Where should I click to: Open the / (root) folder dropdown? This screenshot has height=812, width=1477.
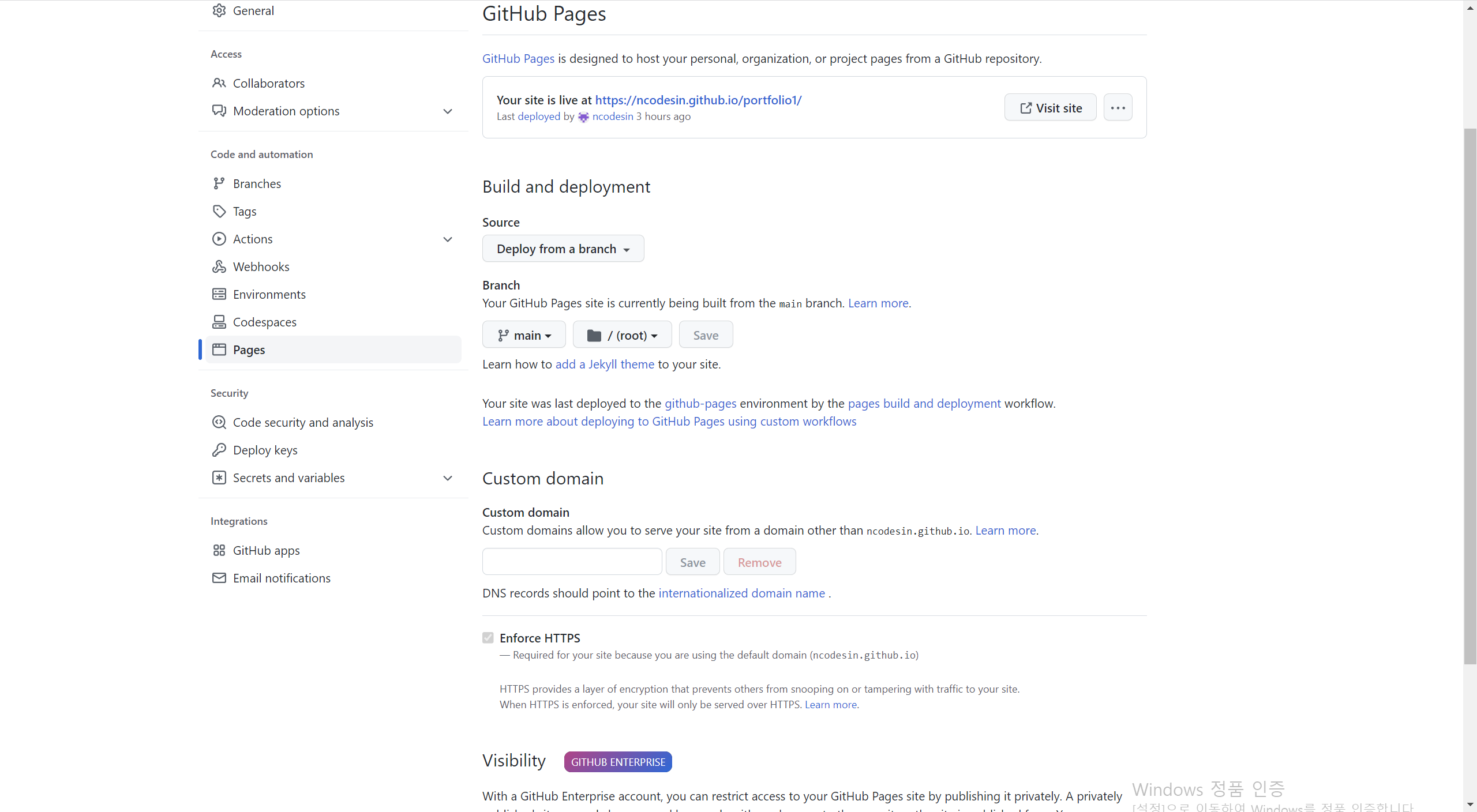click(622, 334)
